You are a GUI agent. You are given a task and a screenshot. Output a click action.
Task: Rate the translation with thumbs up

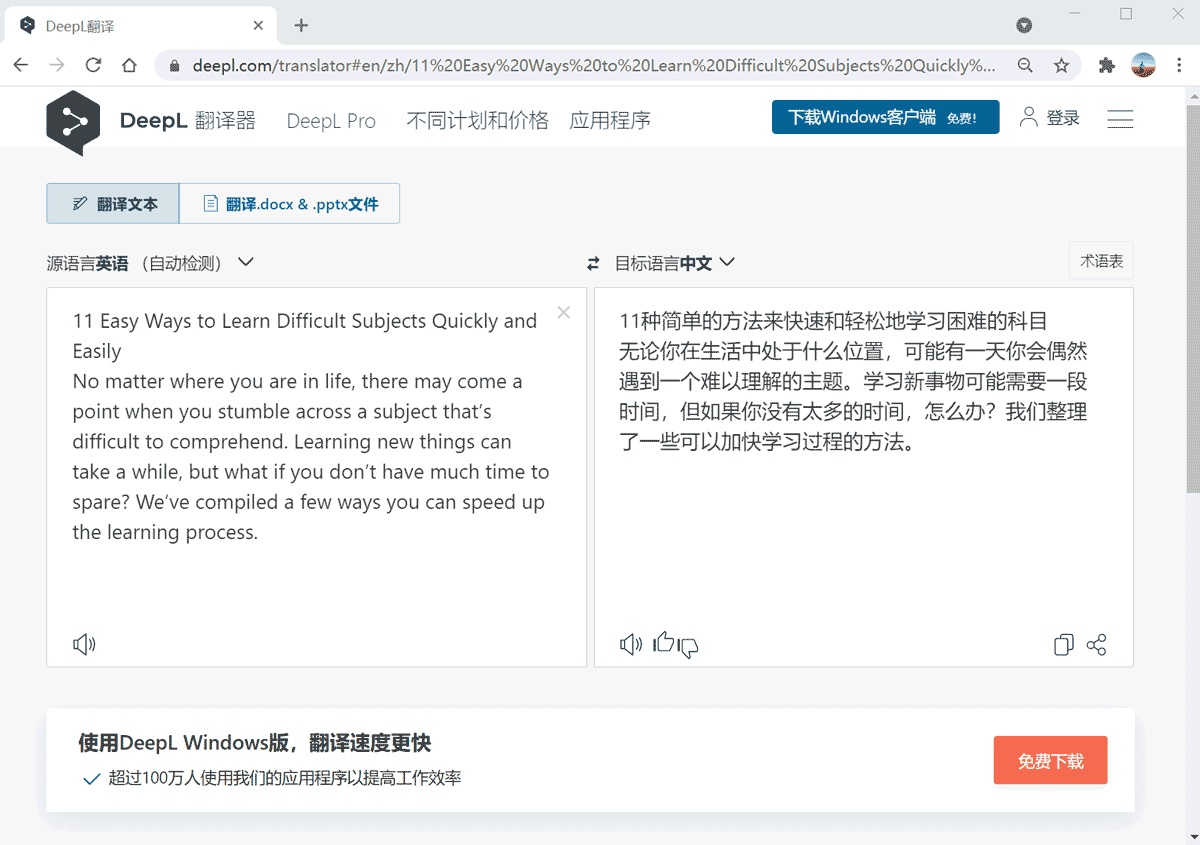[x=663, y=643]
